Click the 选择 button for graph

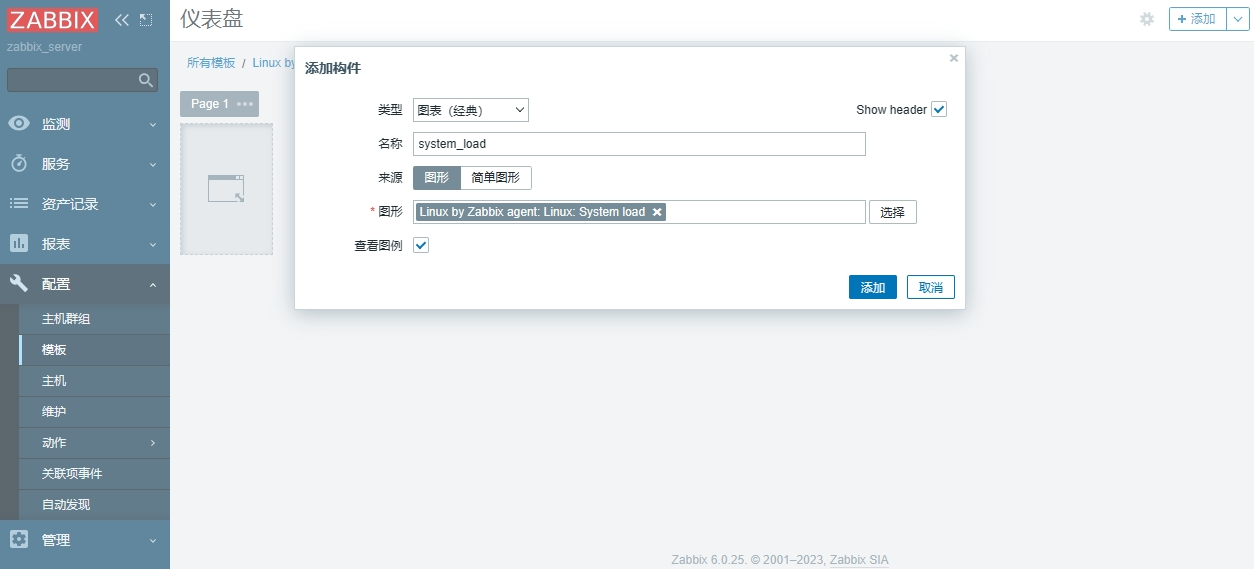tap(892, 212)
